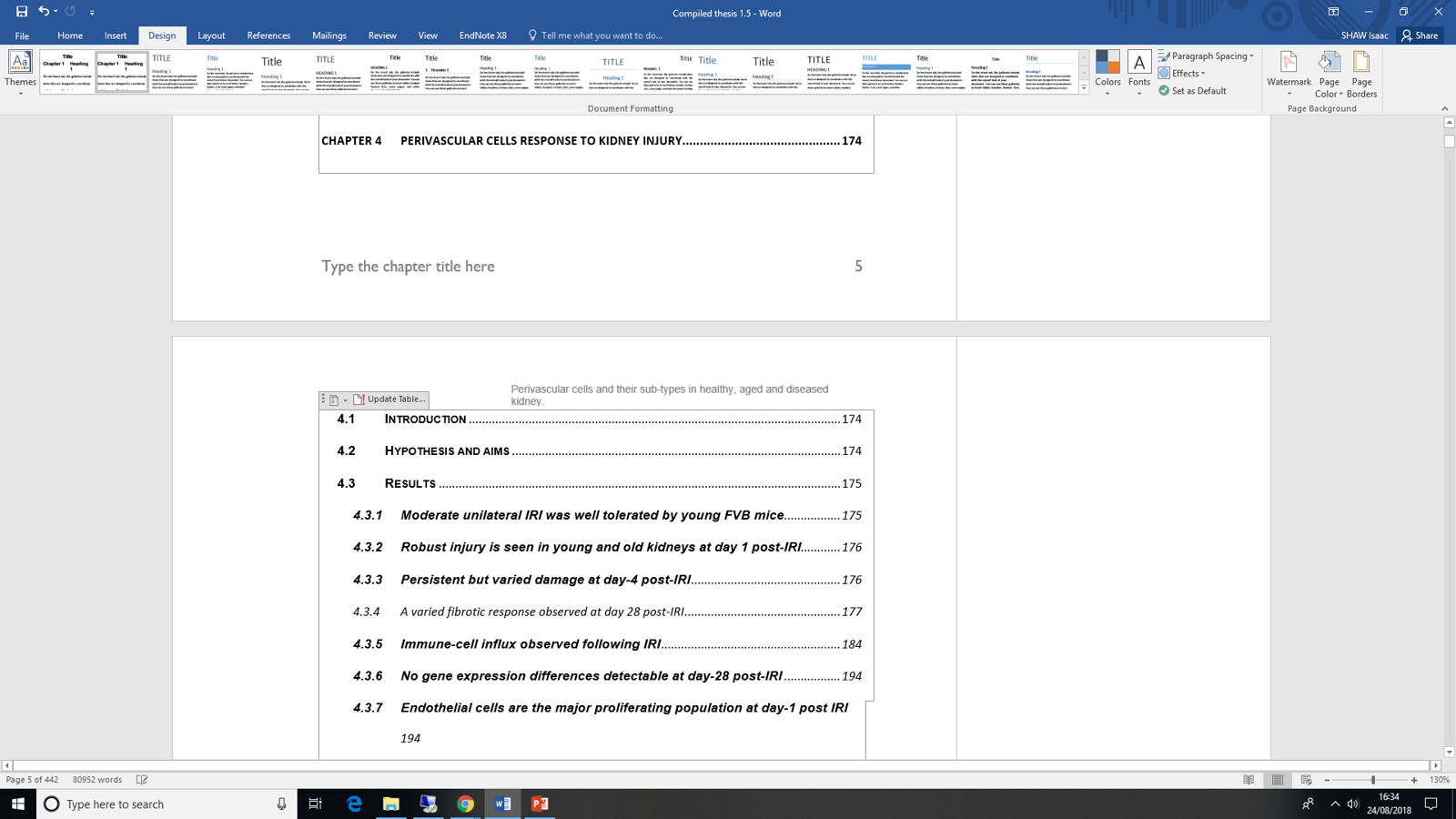Expand the Effects dropdown
Viewport: 1456px width, 819px height.
[1182, 74]
